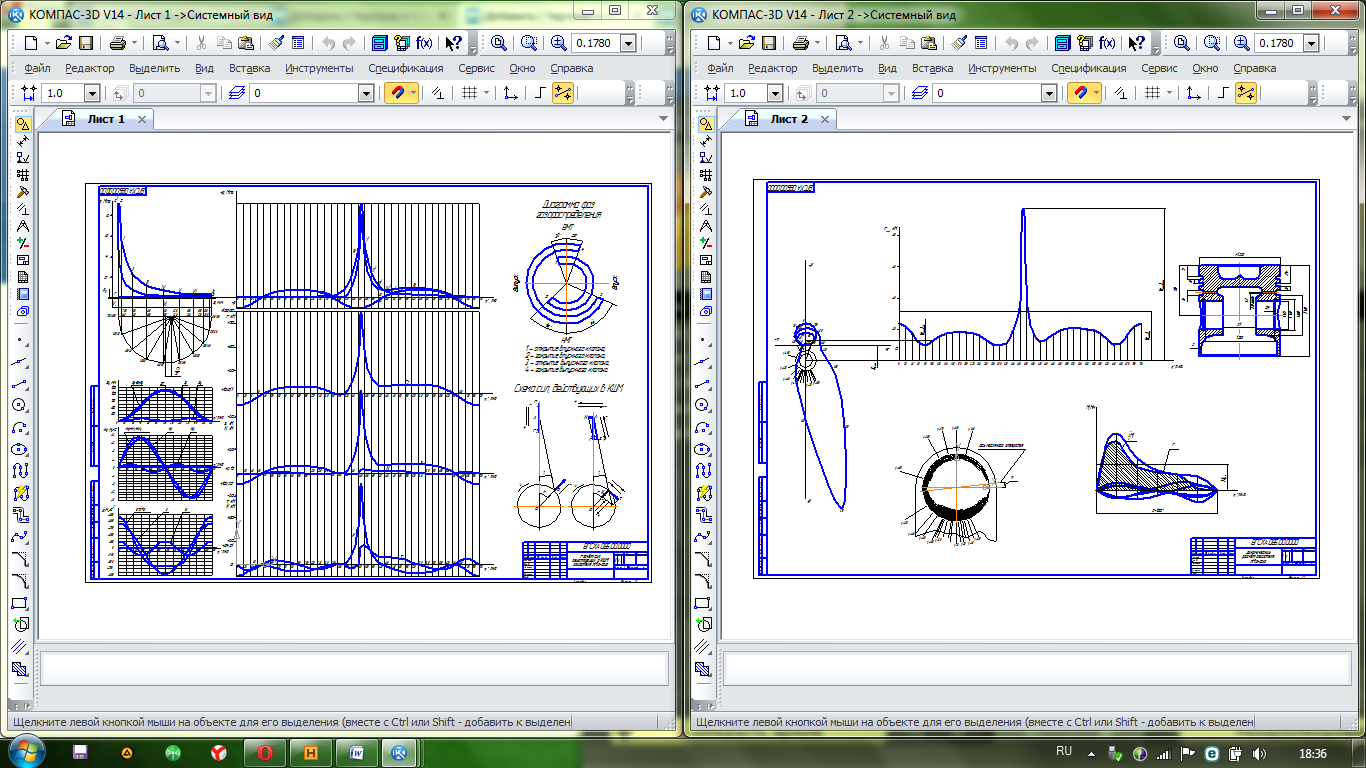
Task: Click the layer state icon in Лист 2 window
Action: click(x=921, y=92)
